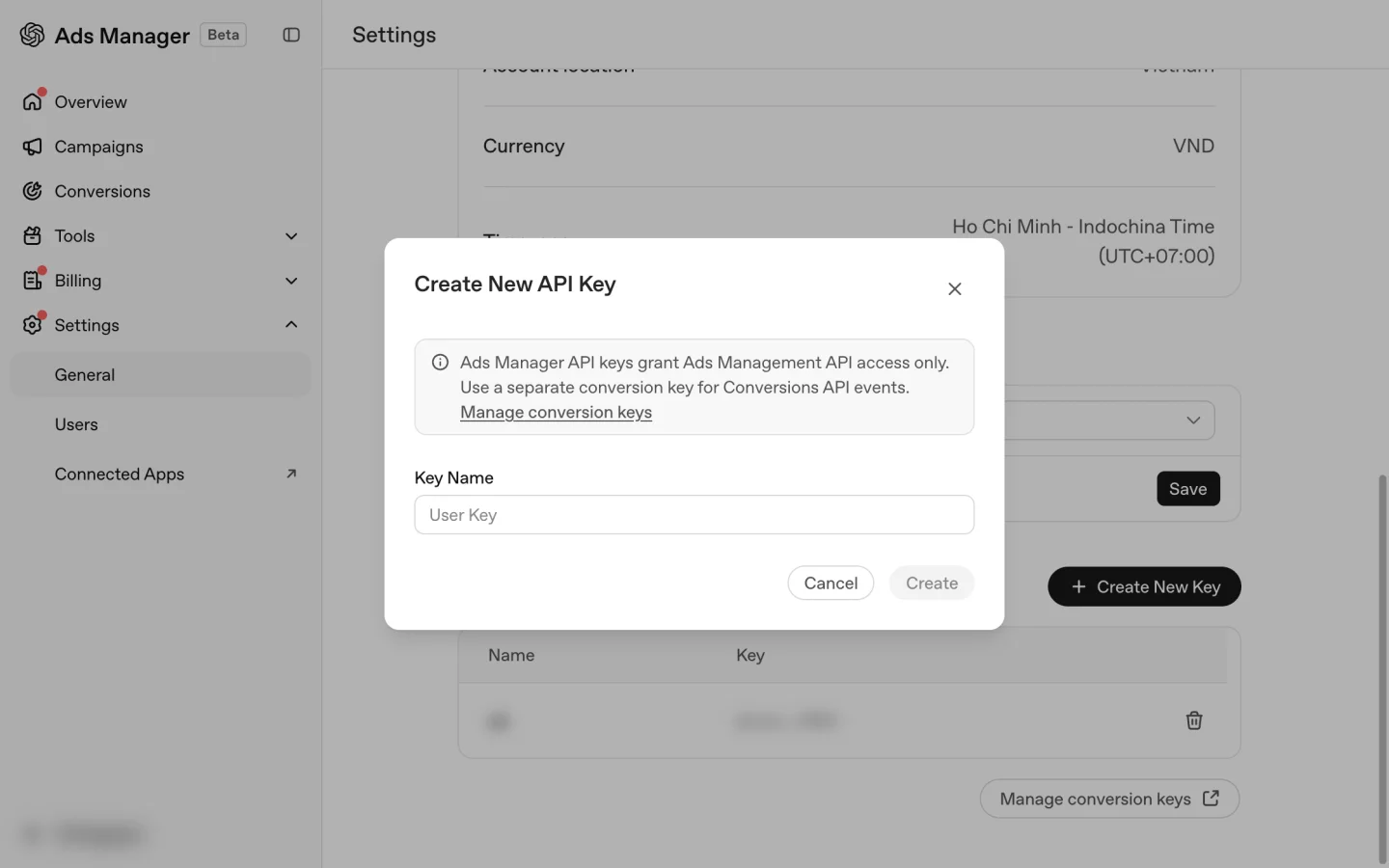
Task: Click the info icon in the notice
Action: point(440,363)
